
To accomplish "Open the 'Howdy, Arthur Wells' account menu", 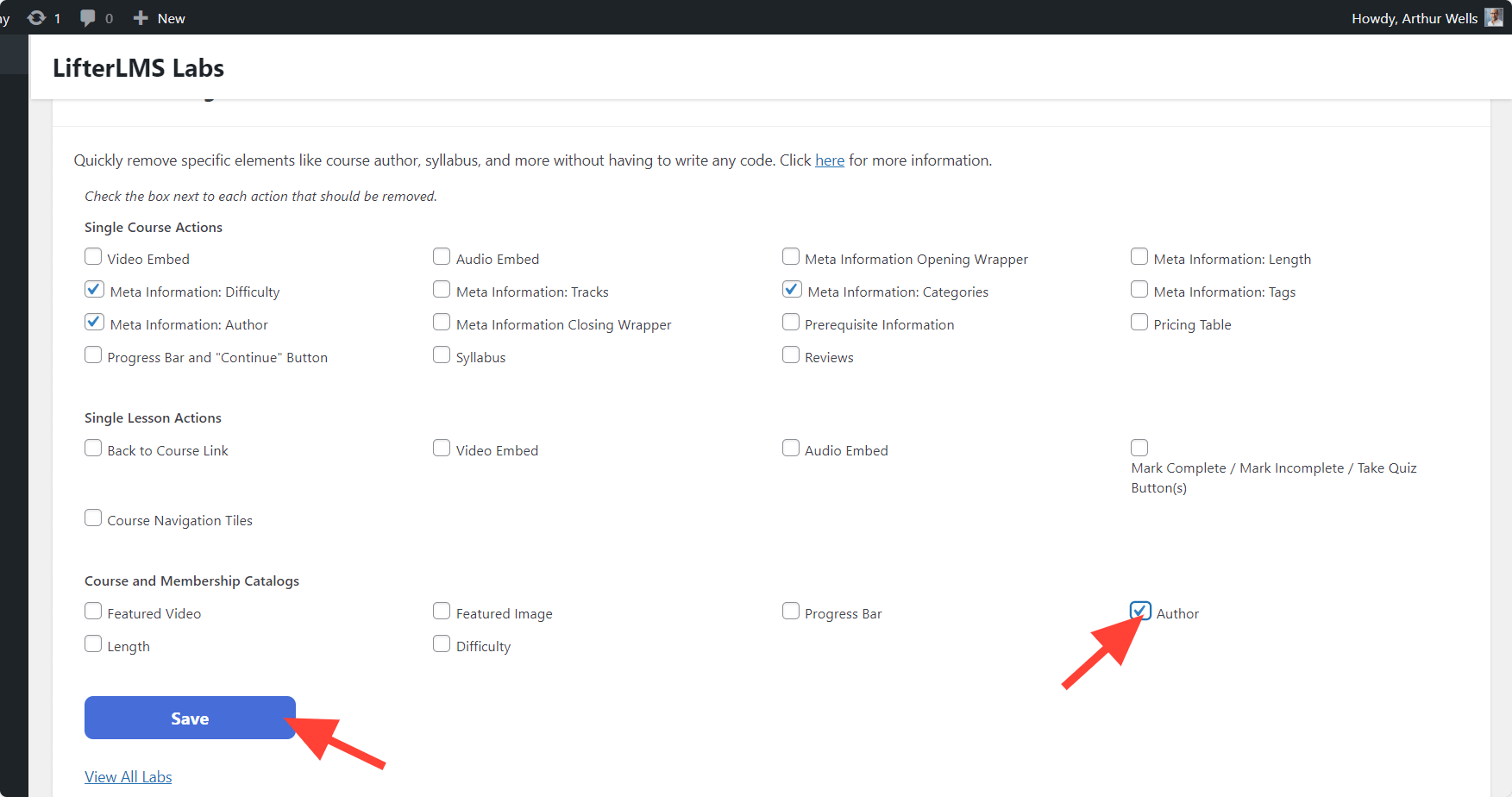I will tap(1427, 18).
